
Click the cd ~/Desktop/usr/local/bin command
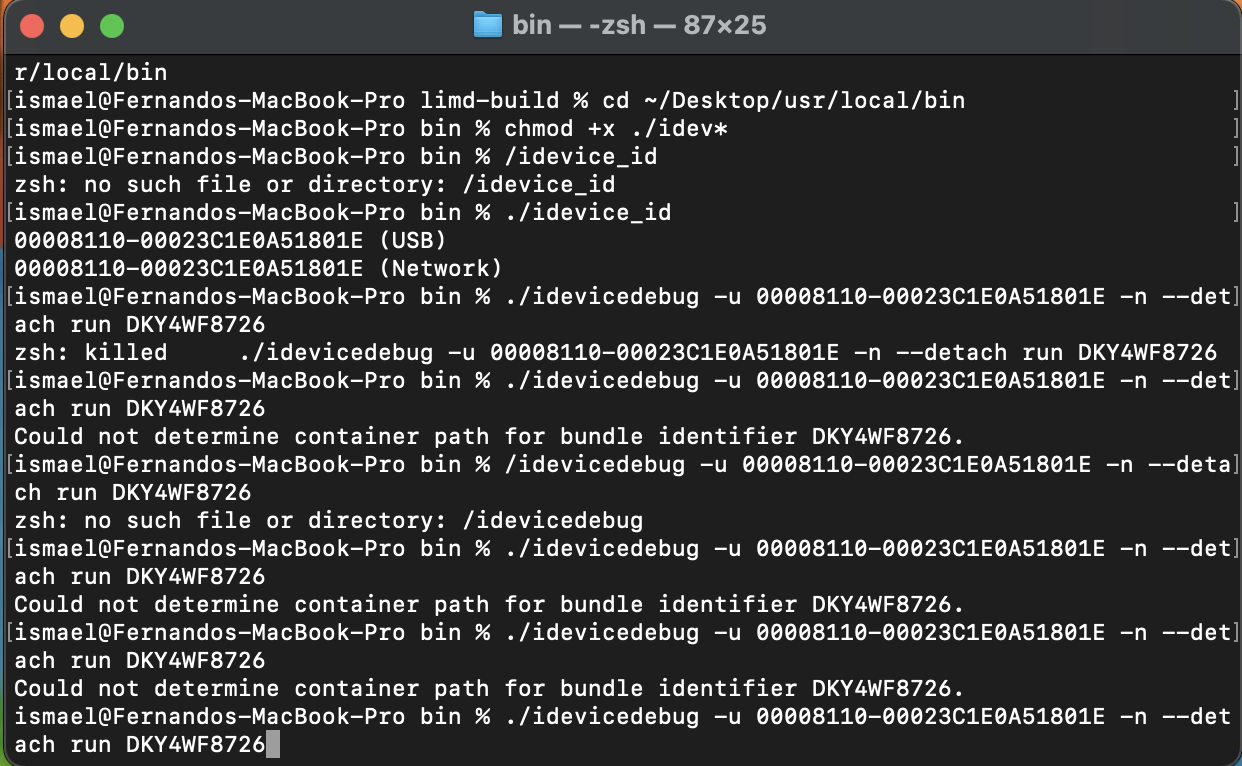[x=780, y=100]
